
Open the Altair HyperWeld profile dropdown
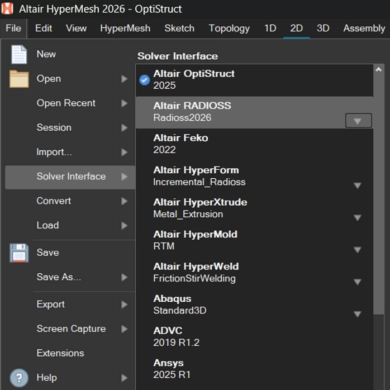pos(358,282)
